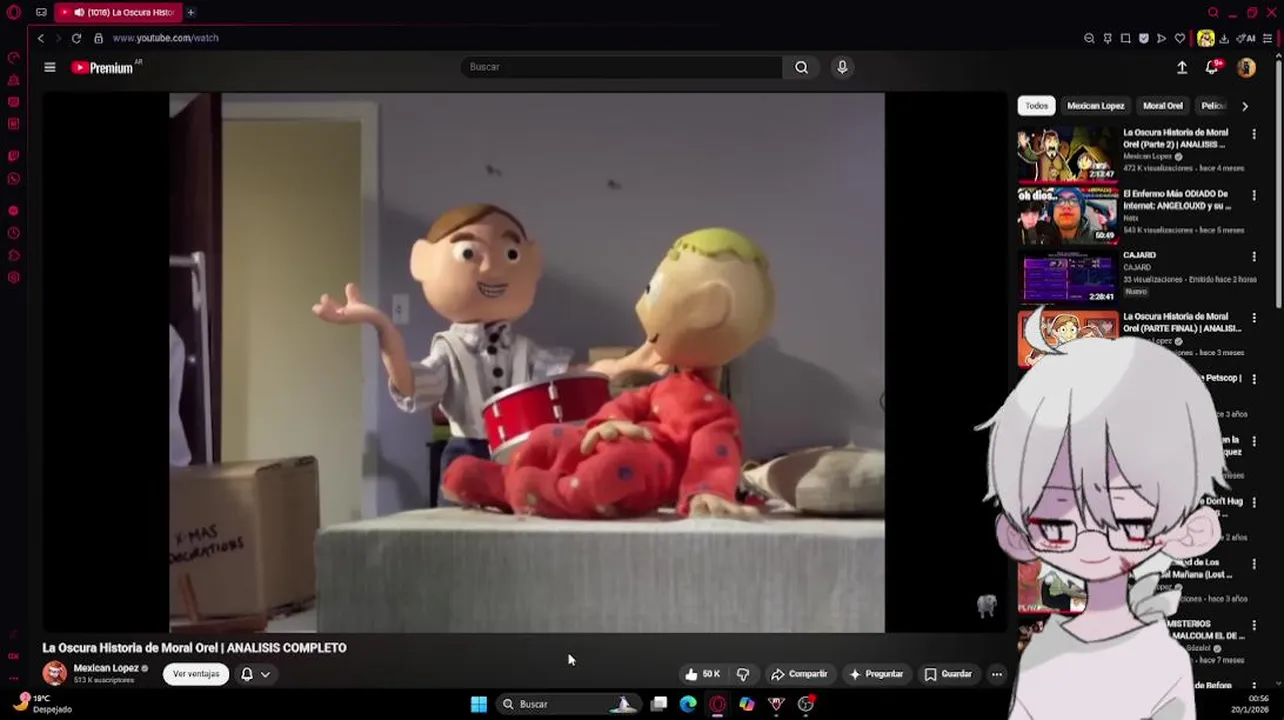Open the Mexican Lopez channel avatar

[55, 673]
